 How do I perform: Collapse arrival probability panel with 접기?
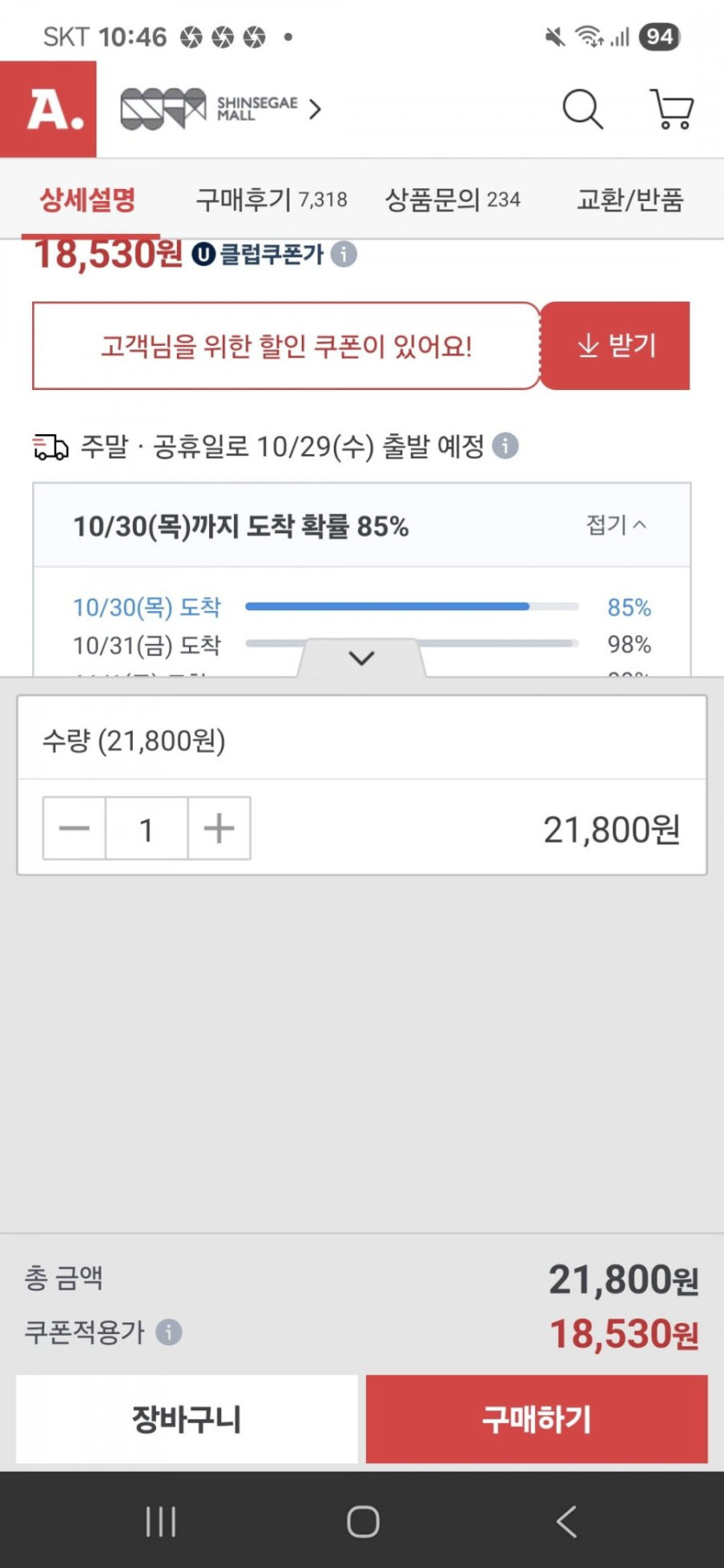click(616, 524)
